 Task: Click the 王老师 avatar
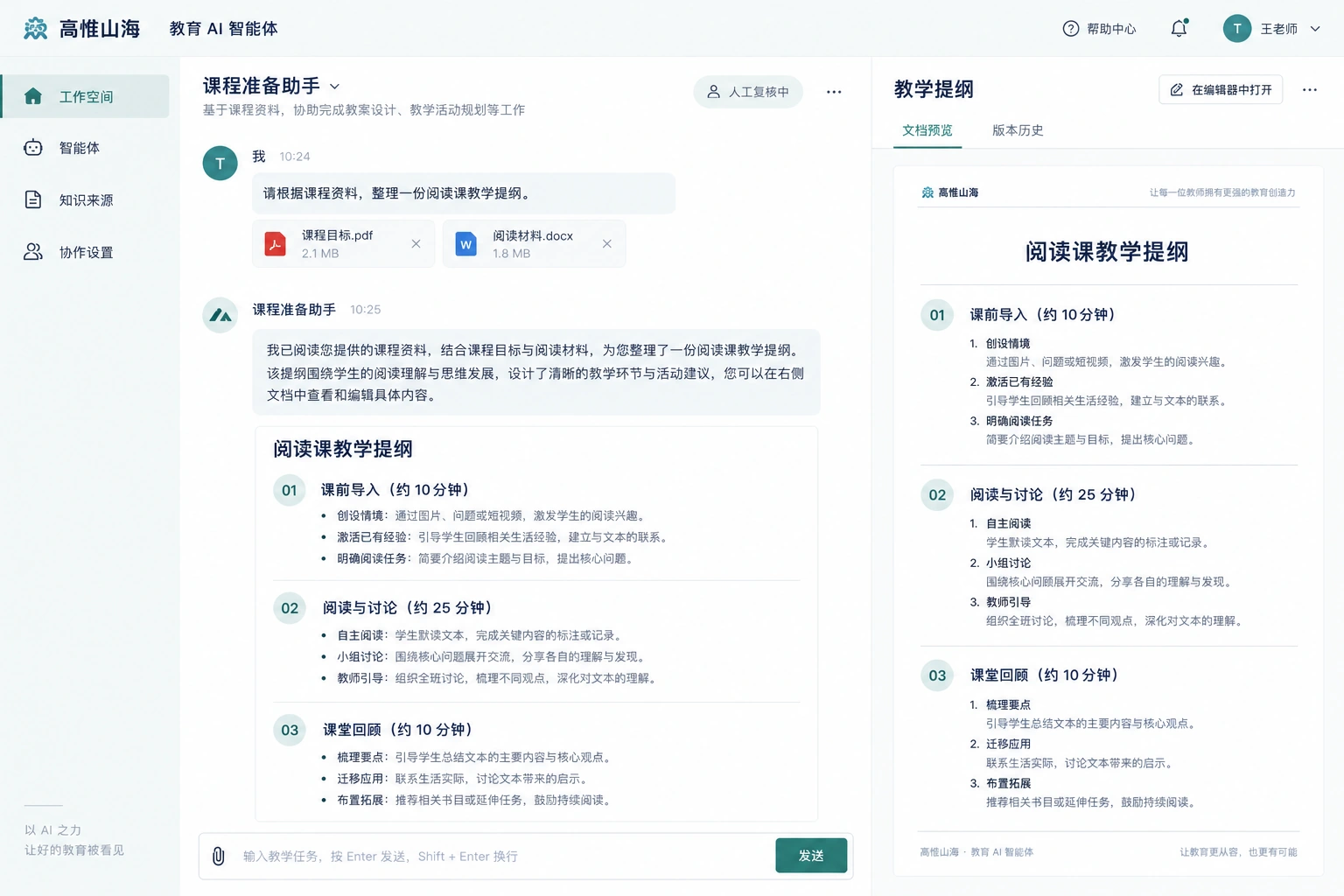(x=1236, y=29)
